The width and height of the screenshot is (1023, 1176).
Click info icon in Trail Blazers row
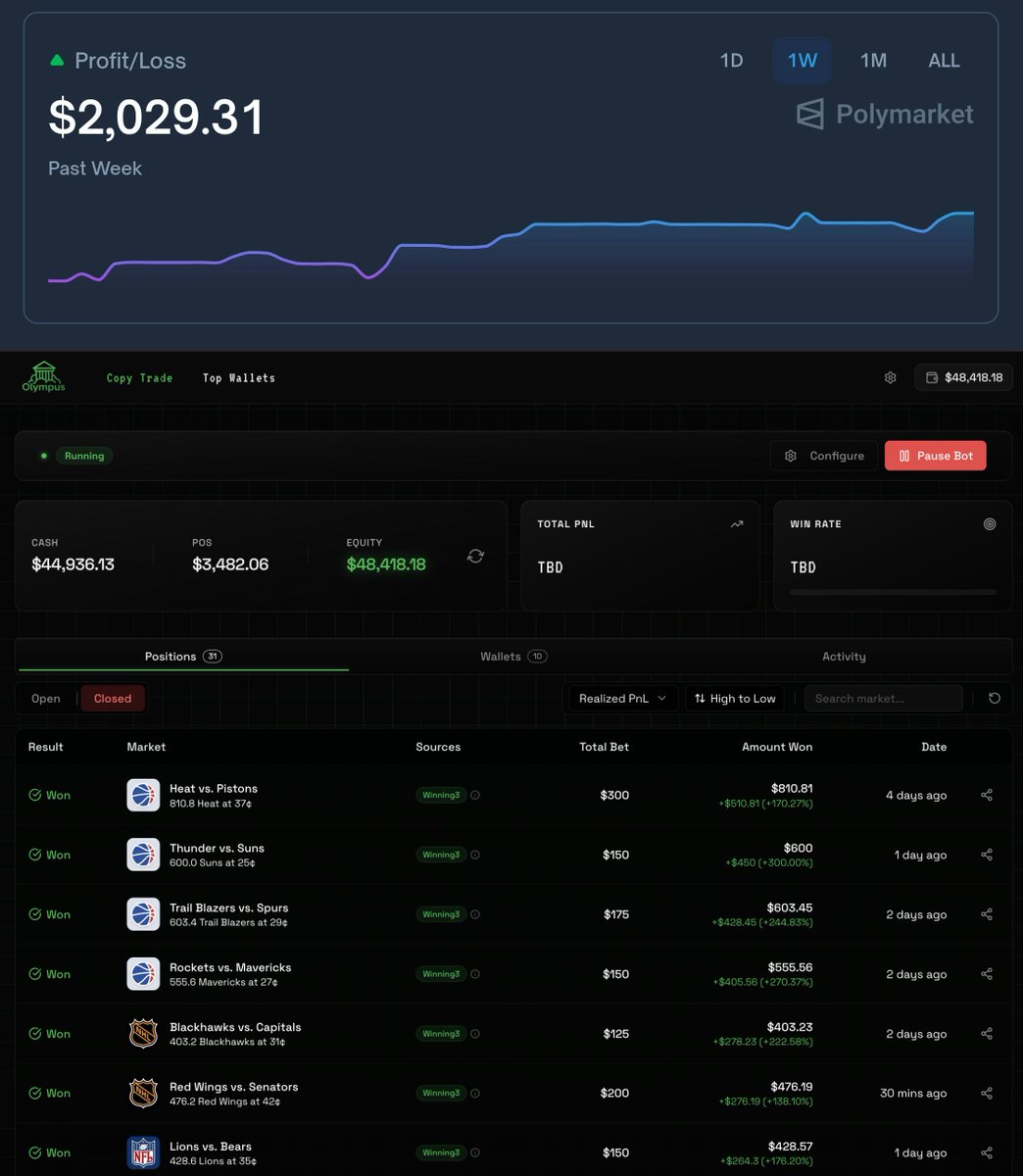pos(475,915)
